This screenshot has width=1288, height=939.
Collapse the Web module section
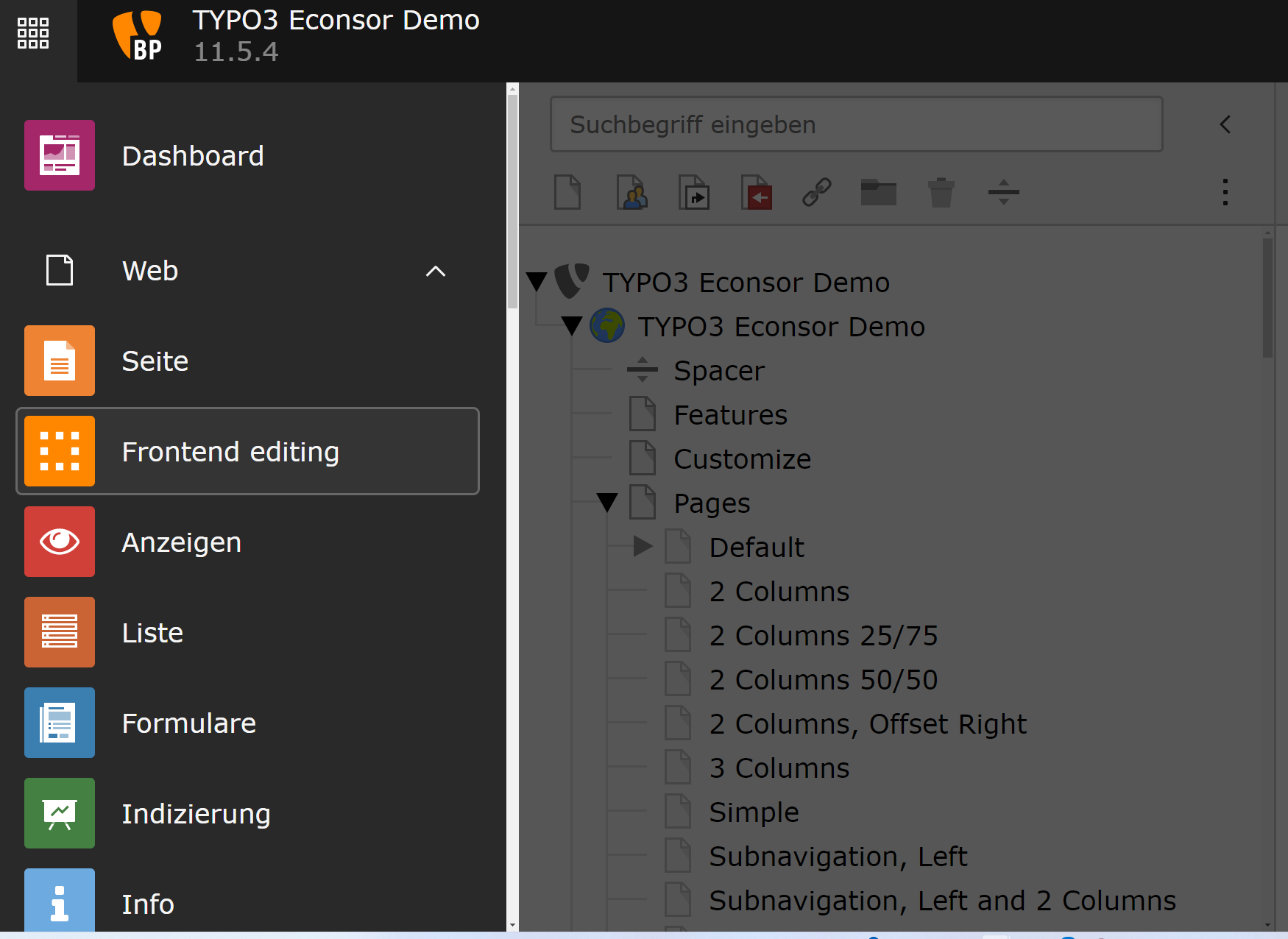click(435, 271)
